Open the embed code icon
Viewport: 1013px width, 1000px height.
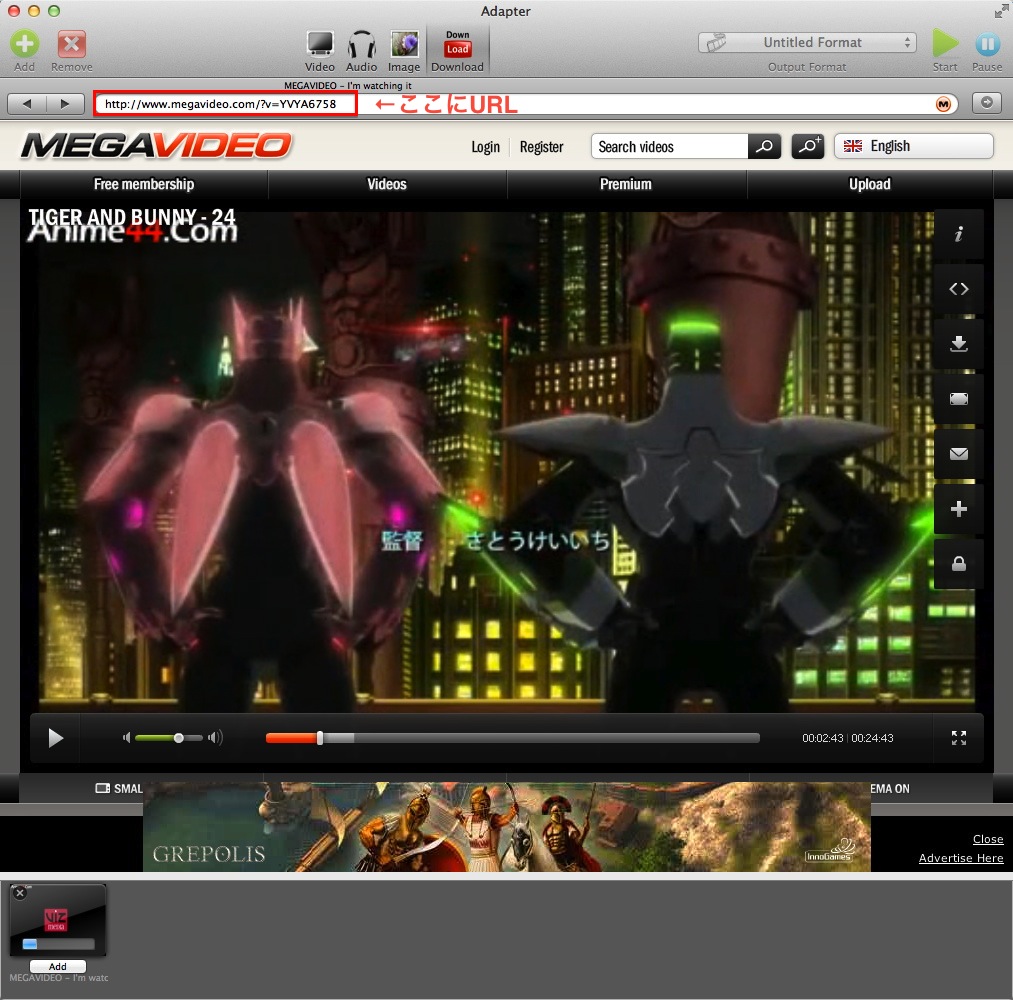click(958, 289)
